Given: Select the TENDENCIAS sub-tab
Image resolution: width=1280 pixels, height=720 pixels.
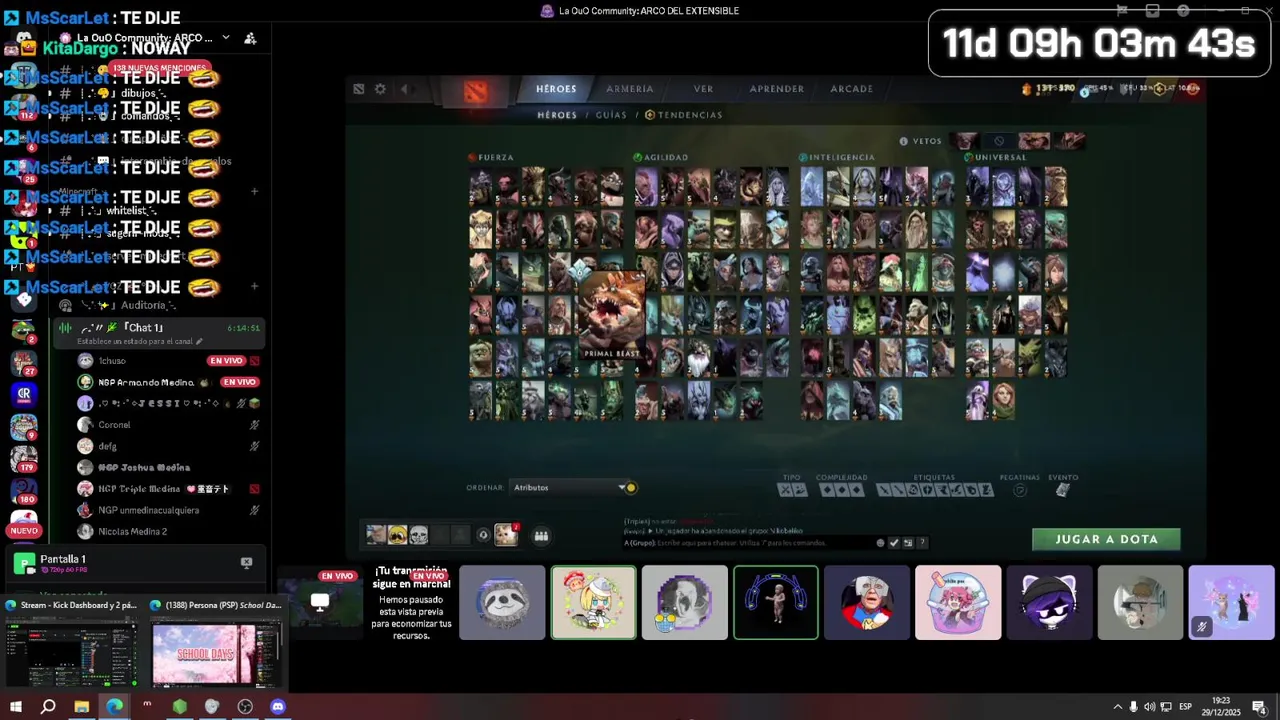Looking at the screenshot, I should 684,115.
